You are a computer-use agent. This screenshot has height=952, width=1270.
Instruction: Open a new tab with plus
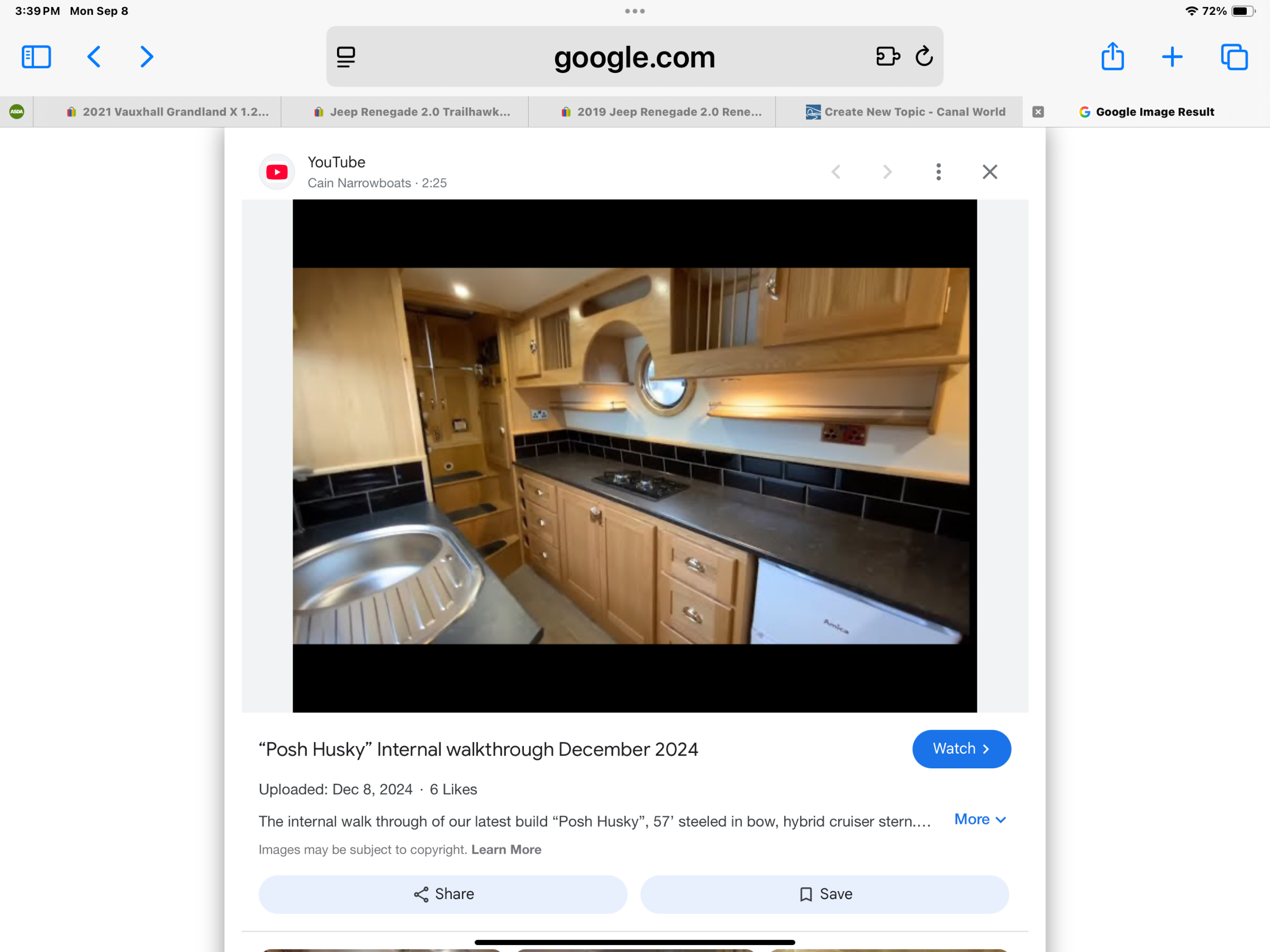(x=1172, y=57)
